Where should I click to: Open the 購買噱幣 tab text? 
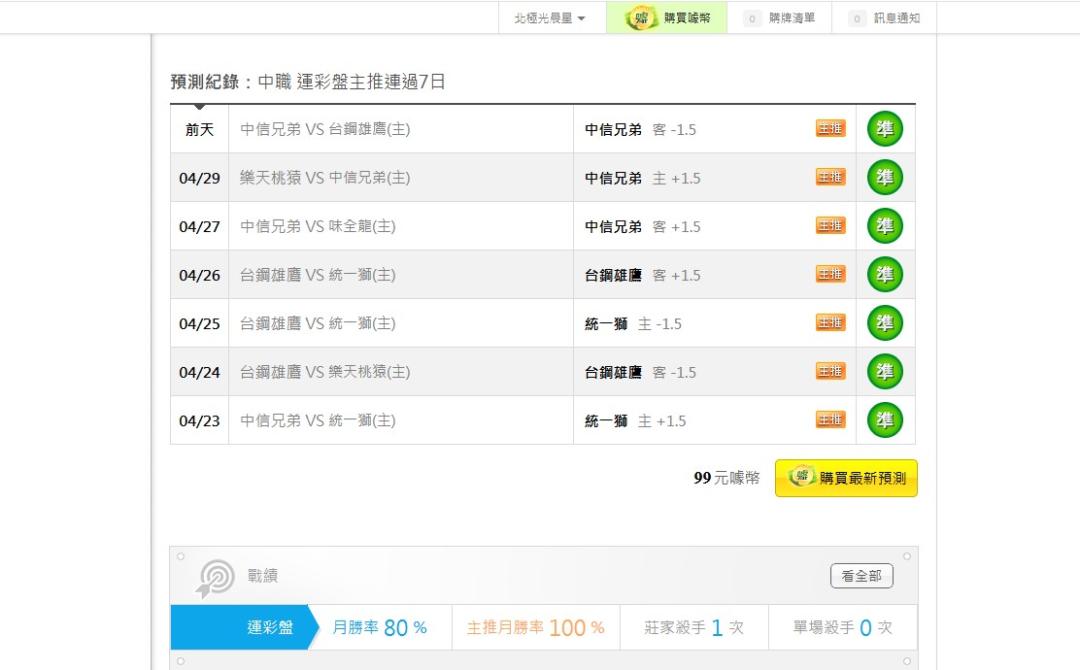[687, 18]
